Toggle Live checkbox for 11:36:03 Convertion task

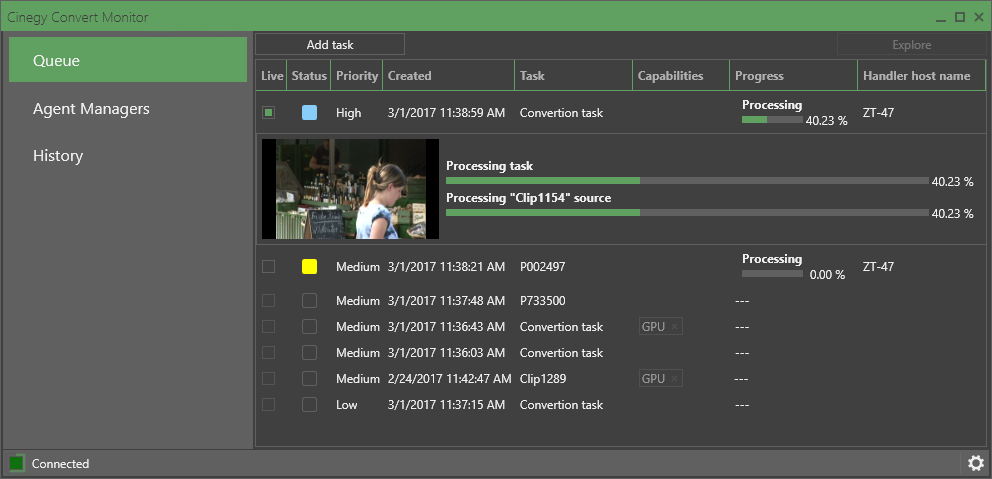269,352
